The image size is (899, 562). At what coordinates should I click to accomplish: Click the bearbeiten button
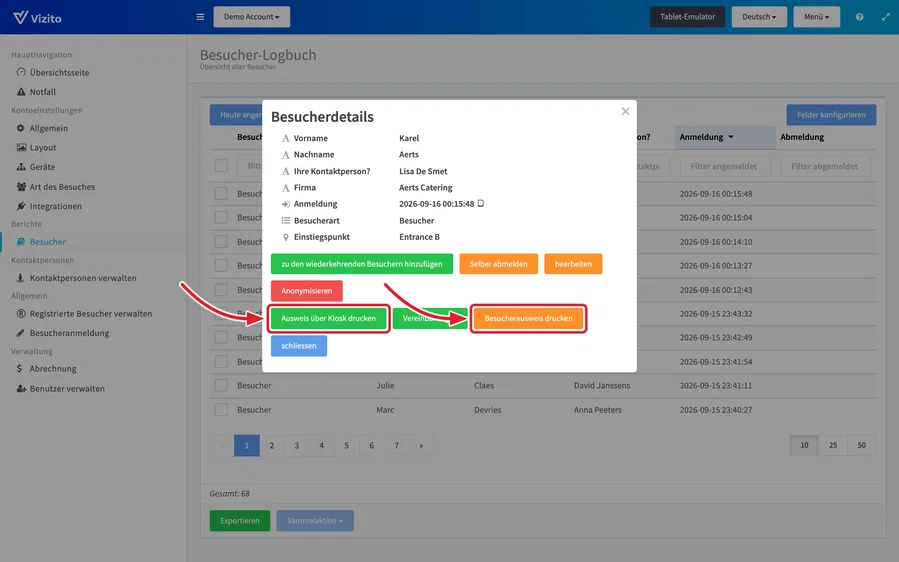point(573,264)
